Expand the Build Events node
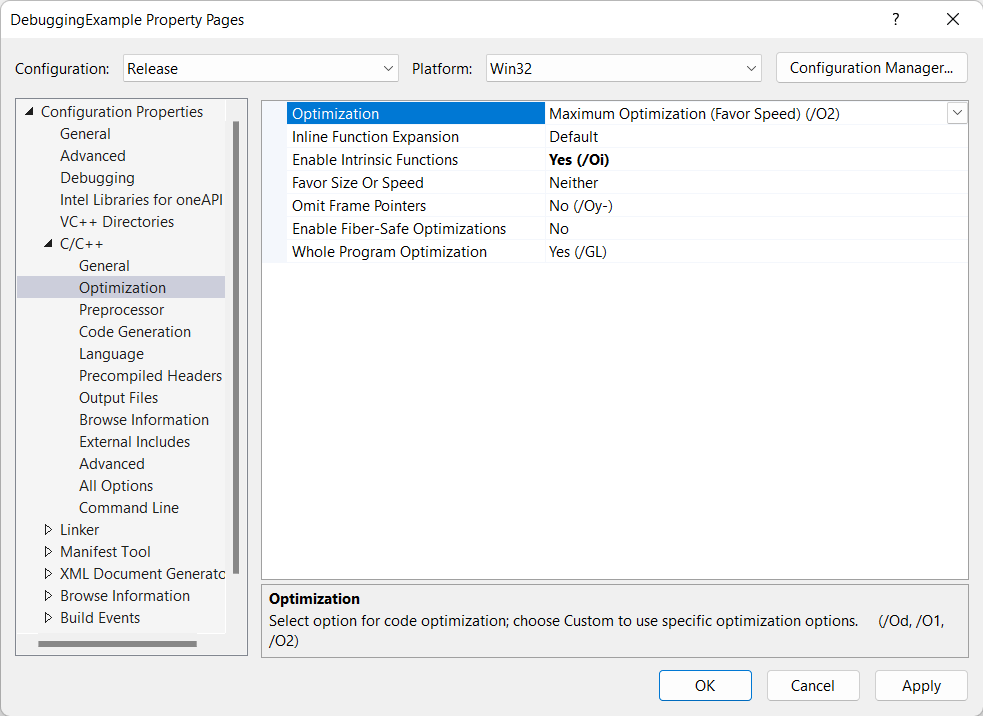Viewport: 983px width, 716px height. click(x=48, y=618)
